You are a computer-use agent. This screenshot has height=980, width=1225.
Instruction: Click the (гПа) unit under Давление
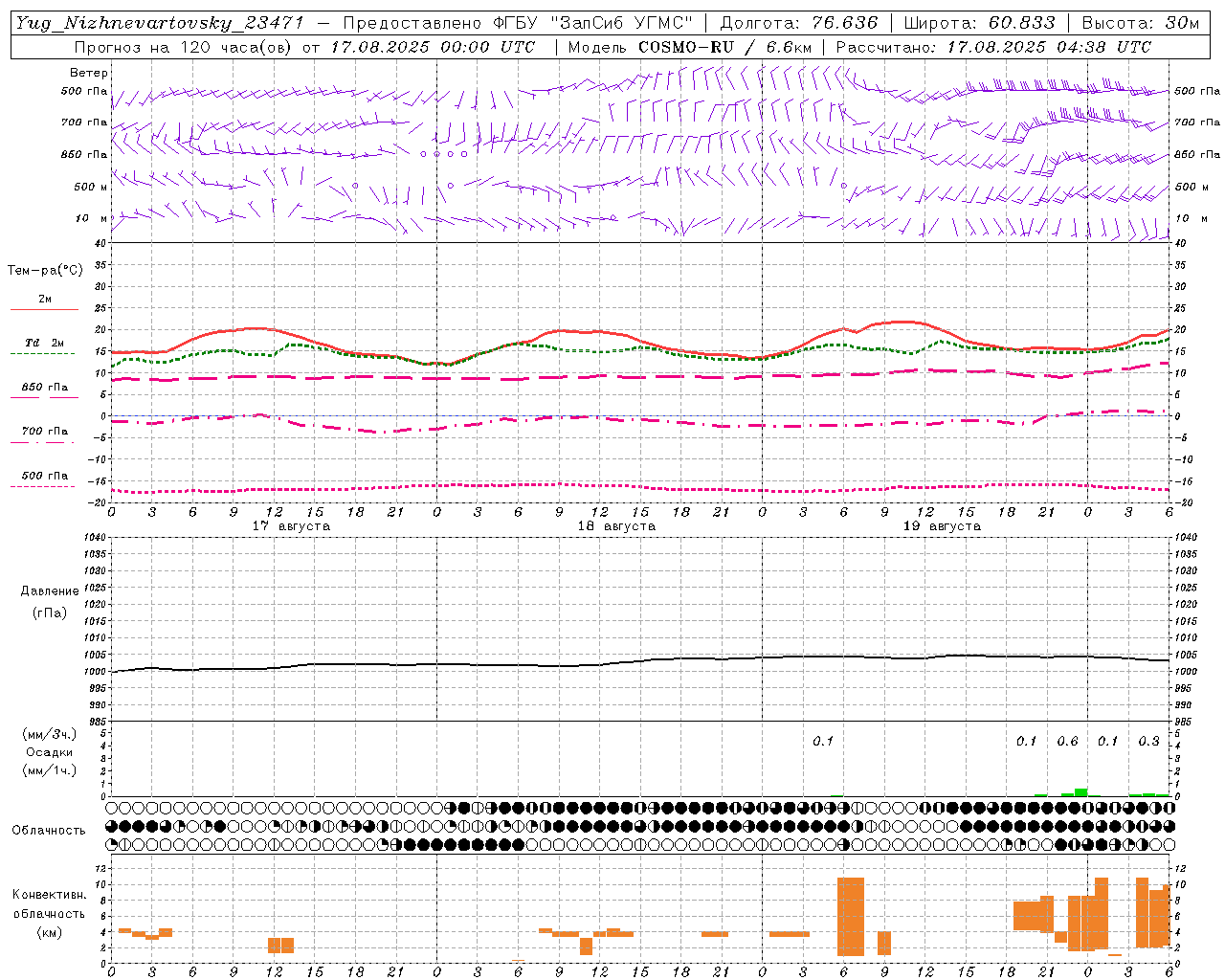[50, 612]
